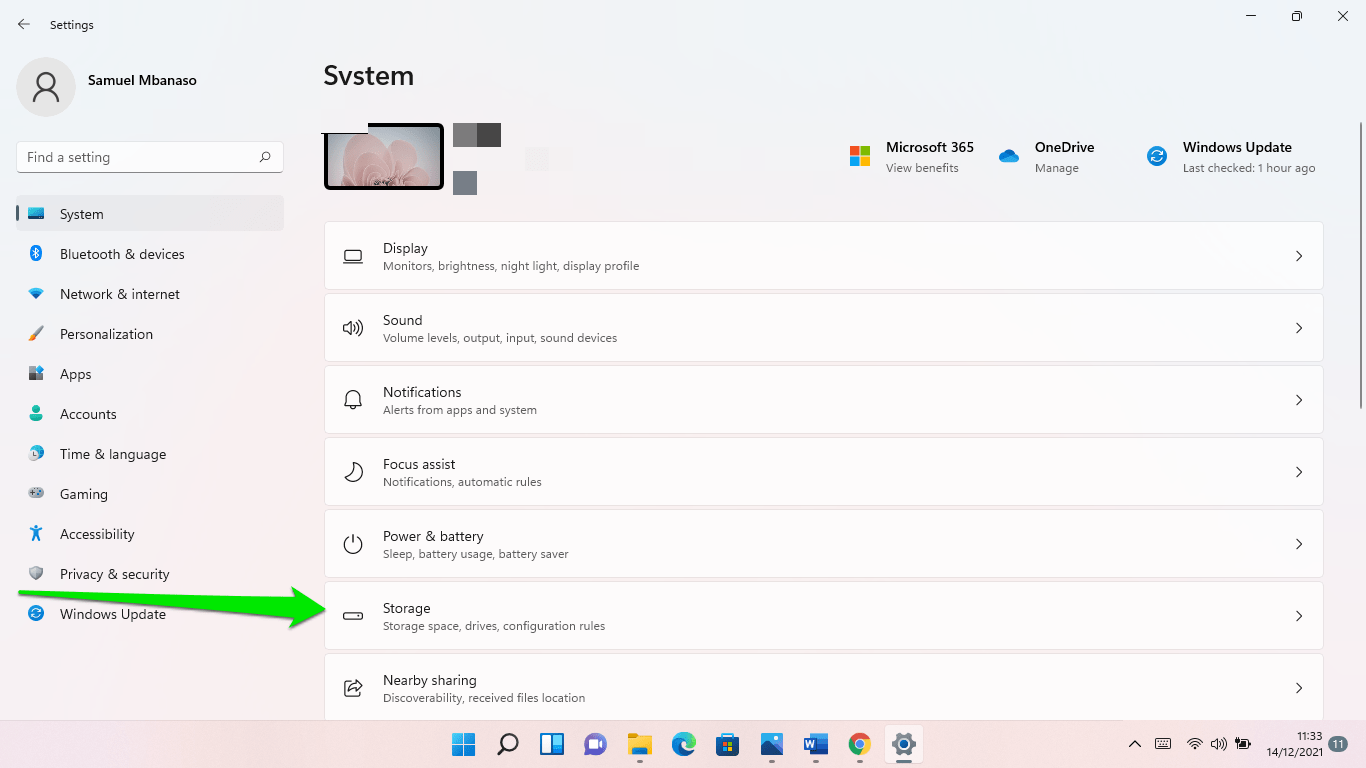Click the Settings vertical scrollbar
Image resolution: width=1366 pixels, height=768 pixels.
[x=1360, y=265]
